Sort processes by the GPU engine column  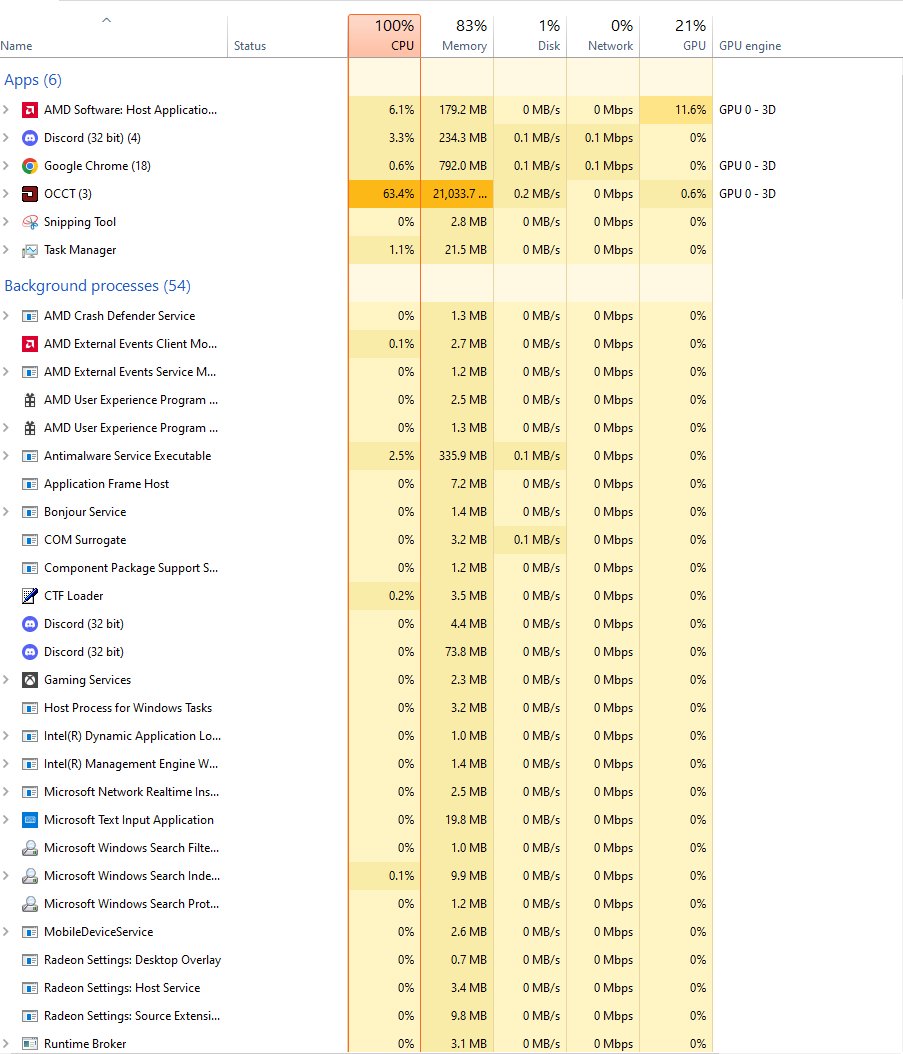pyautogui.click(x=750, y=46)
